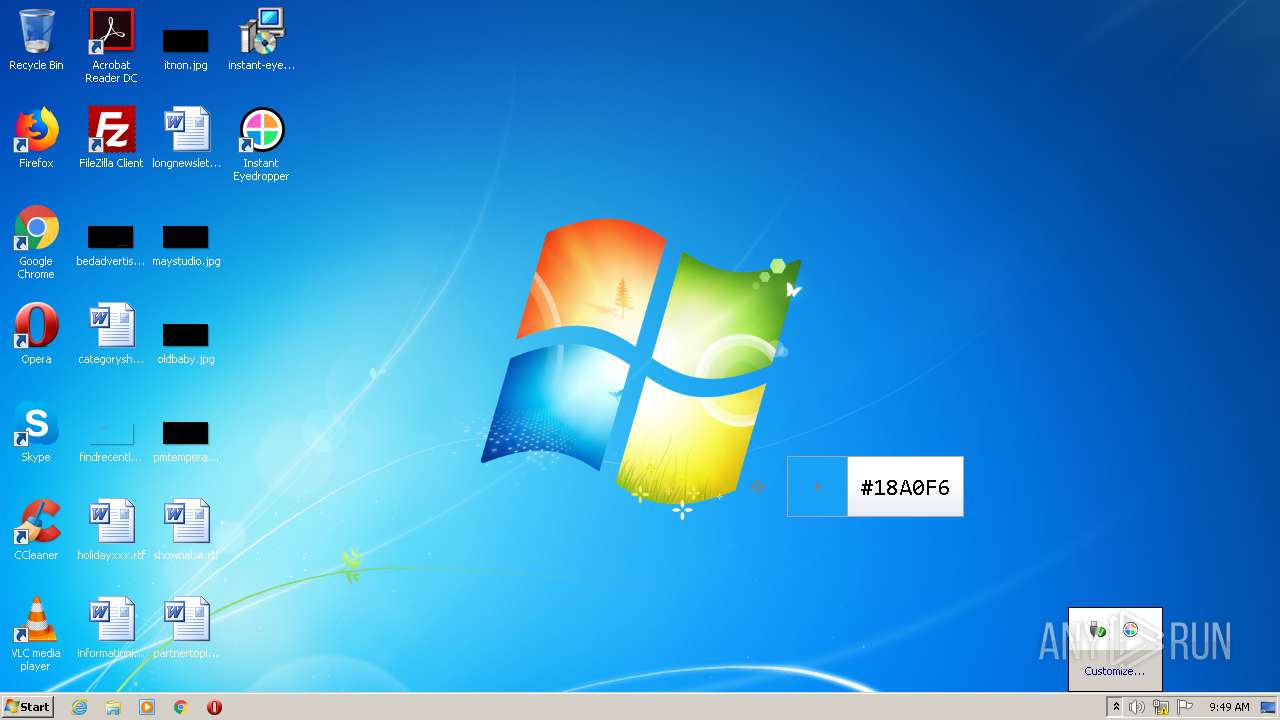This screenshot has width=1280, height=720.
Task: Select the oldbaby.jpg file
Action: point(186,343)
